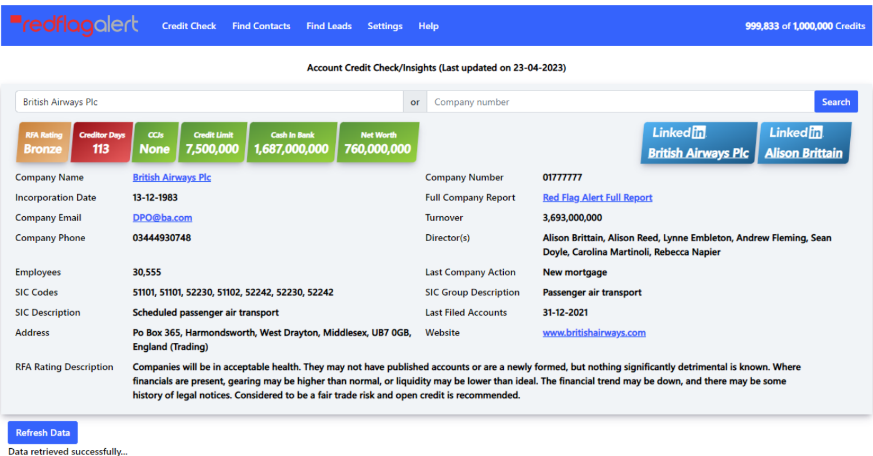Click the Data retrieved successfully status
This screenshot has height=456, width=873.
point(67,451)
